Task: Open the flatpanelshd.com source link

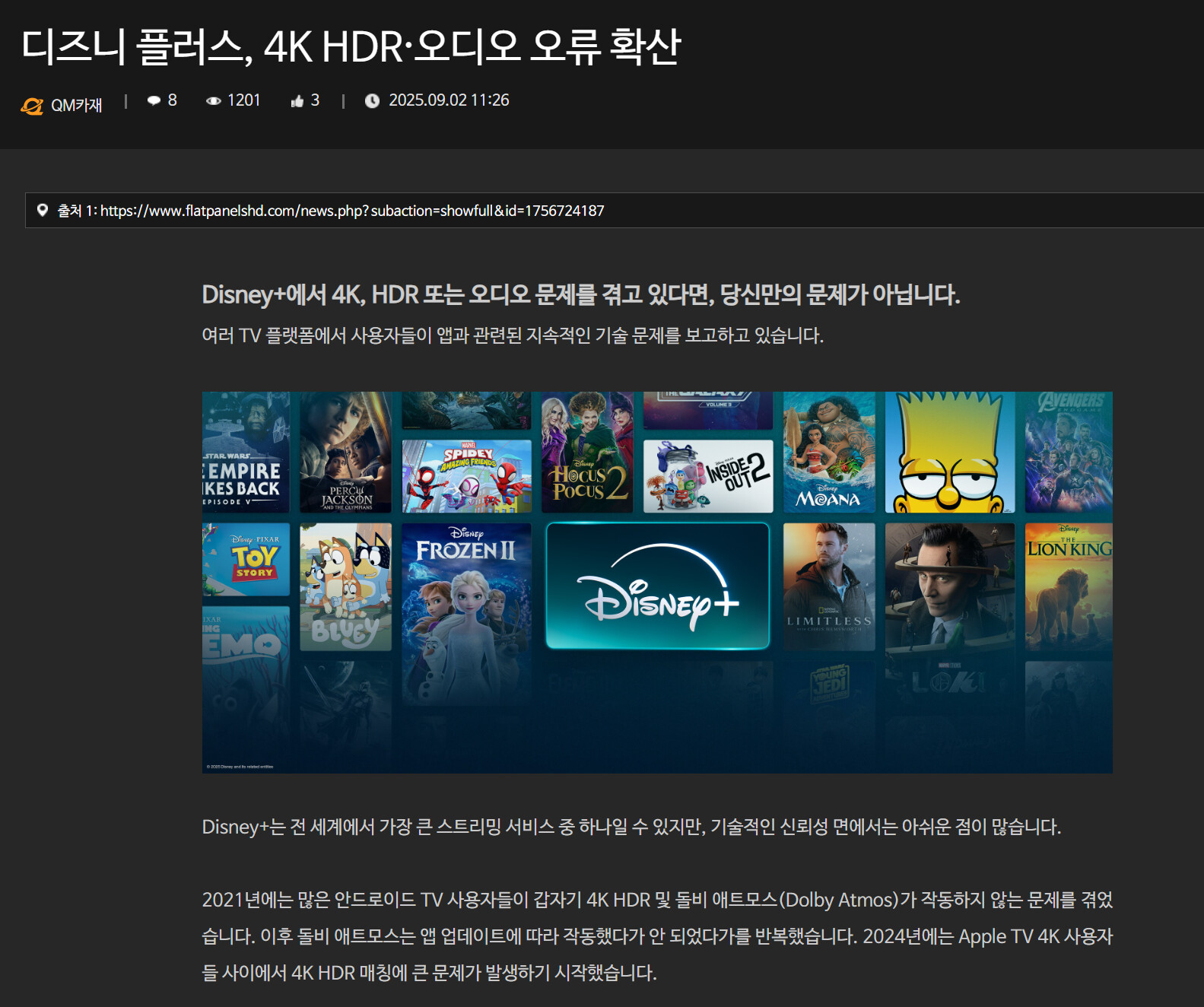Action: 352,211
